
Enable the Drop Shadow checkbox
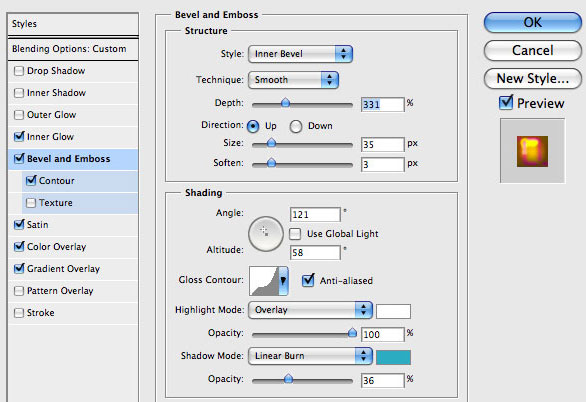19,71
